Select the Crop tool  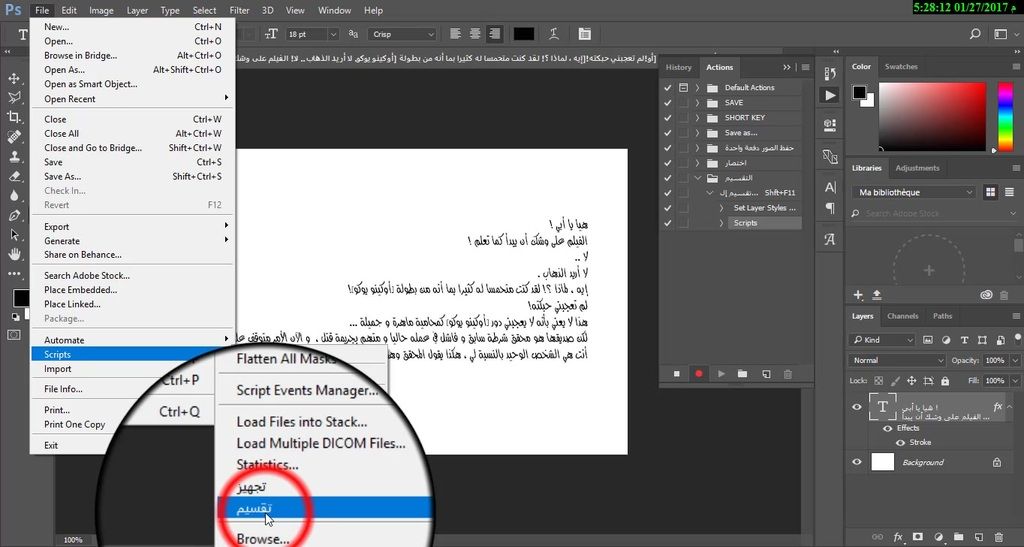(x=14, y=117)
